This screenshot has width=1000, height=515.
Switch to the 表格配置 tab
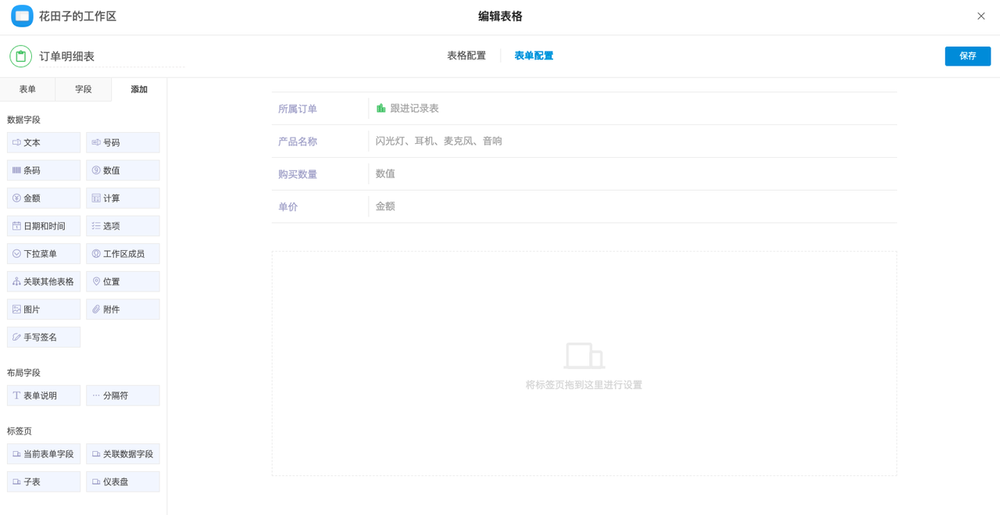[x=466, y=56]
